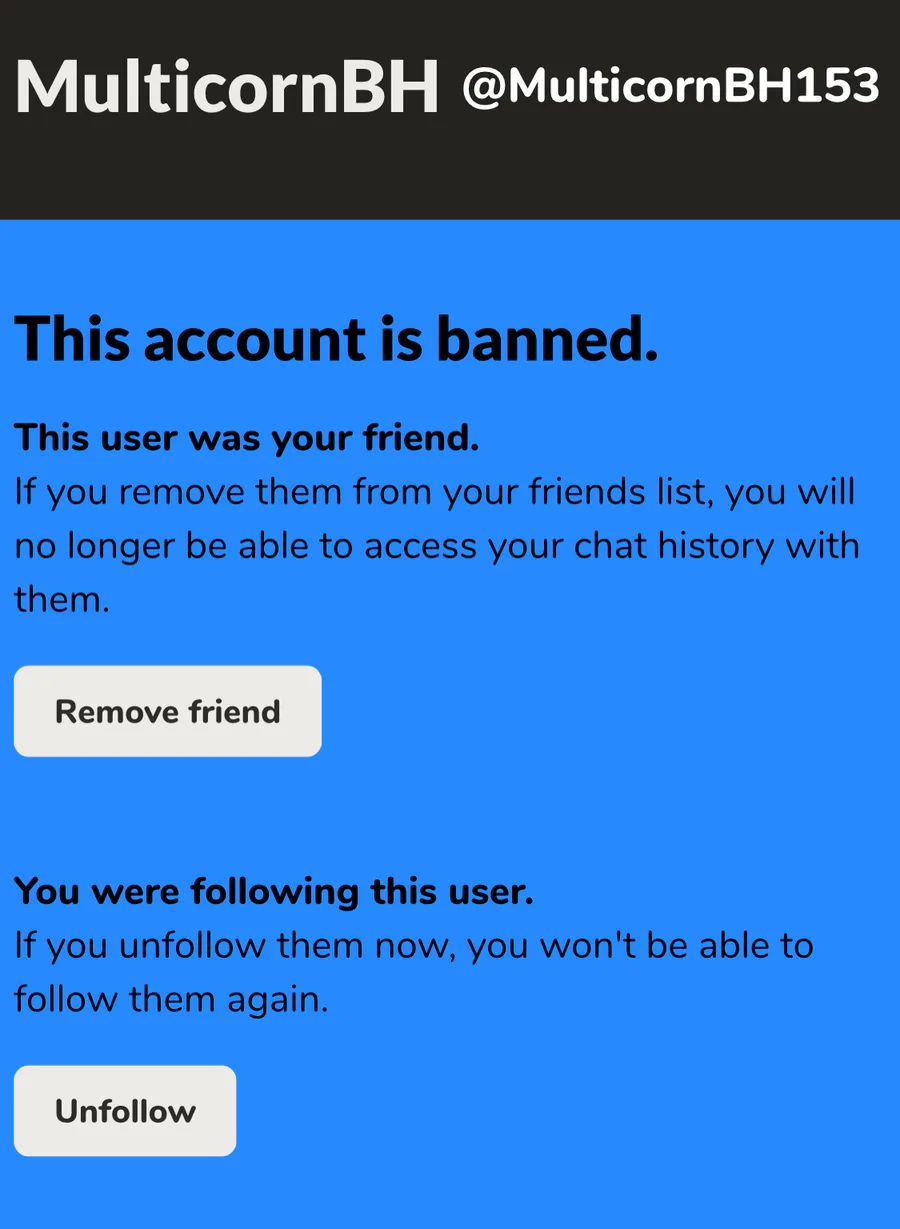The width and height of the screenshot is (900, 1229).
Task: Select the MulticornBH display name
Action: click(227, 87)
